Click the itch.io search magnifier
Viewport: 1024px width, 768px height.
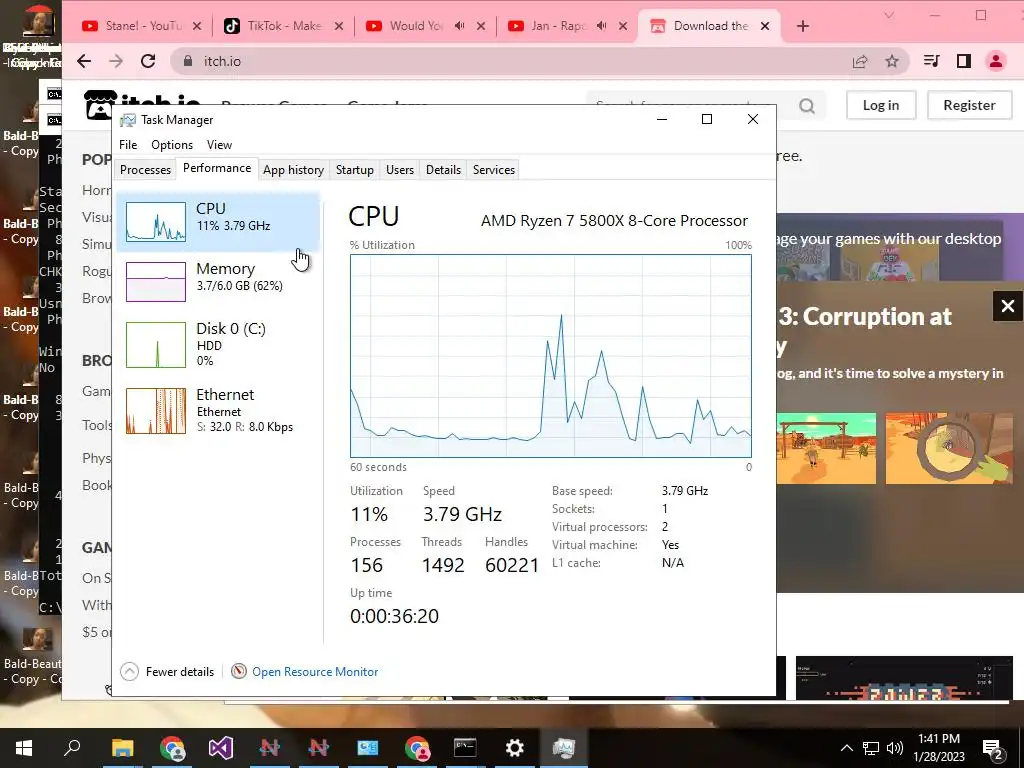pyautogui.click(x=807, y=105)
